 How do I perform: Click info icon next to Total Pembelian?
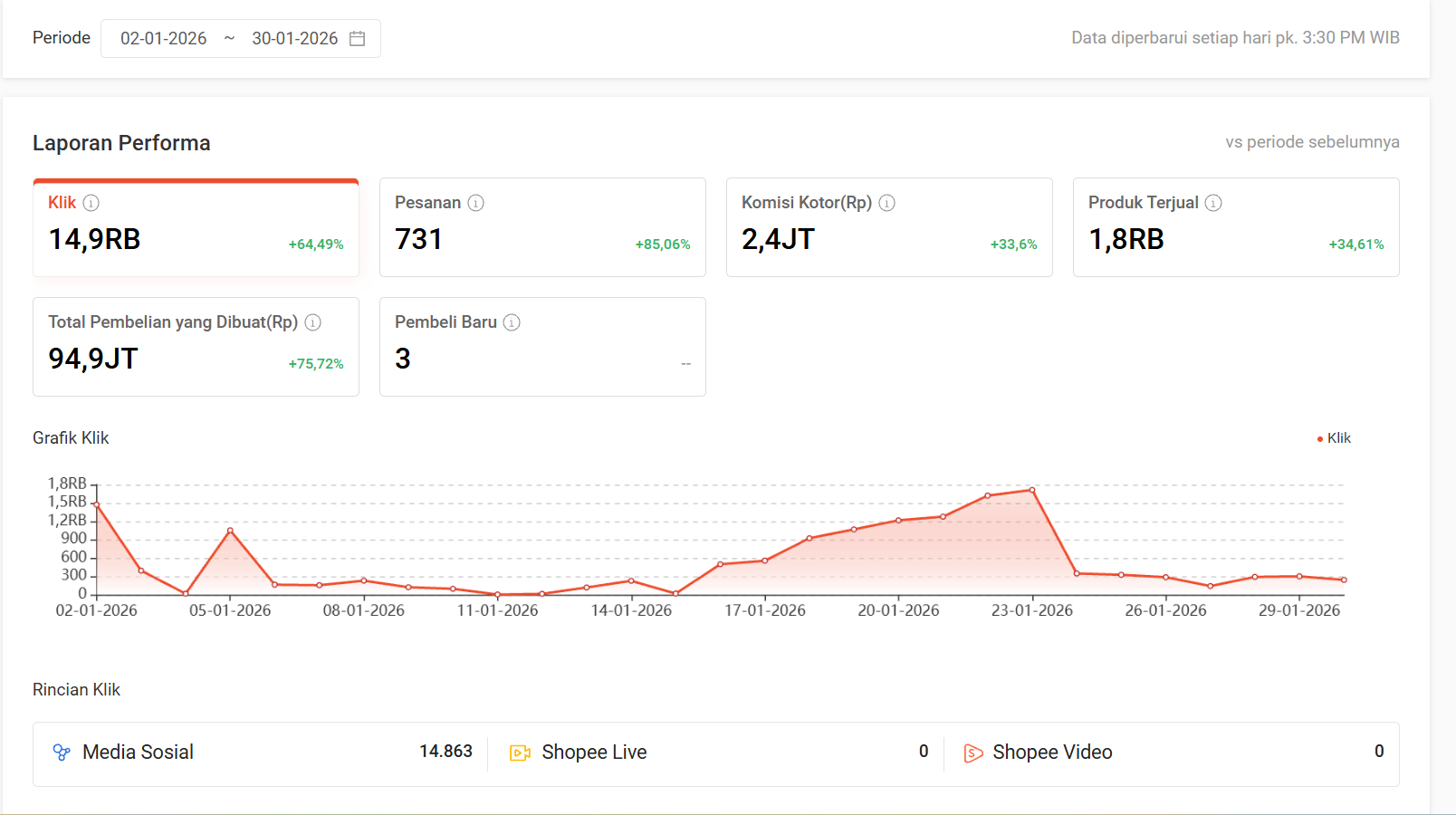click(313, 322)
